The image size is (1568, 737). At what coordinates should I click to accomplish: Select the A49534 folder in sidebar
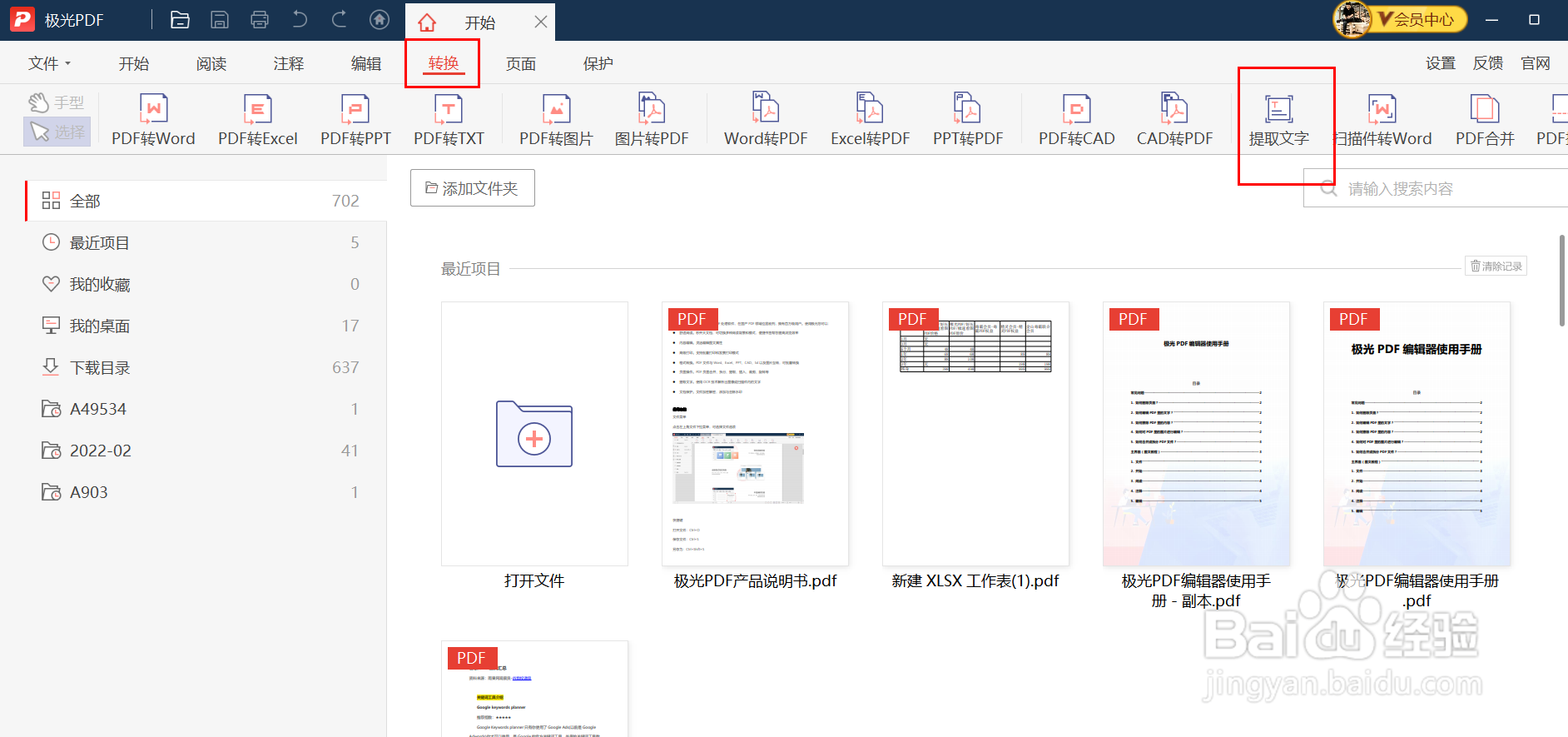(206, 409)
